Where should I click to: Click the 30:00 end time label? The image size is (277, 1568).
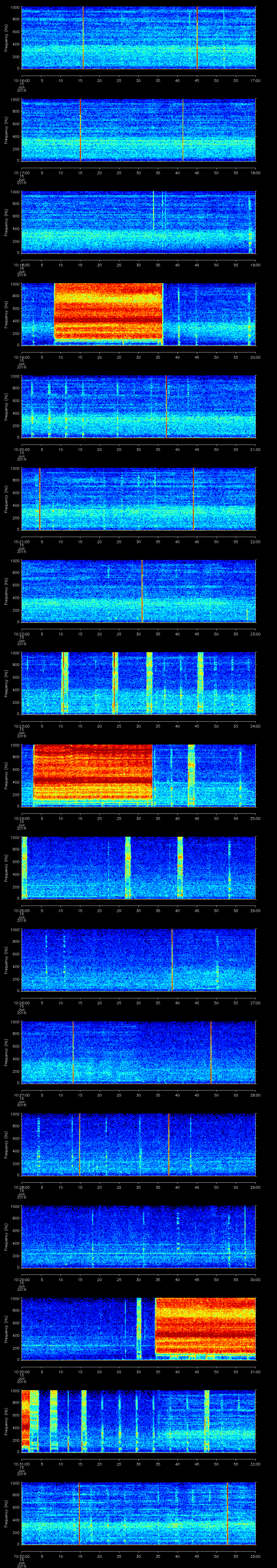coord(255,1279)
